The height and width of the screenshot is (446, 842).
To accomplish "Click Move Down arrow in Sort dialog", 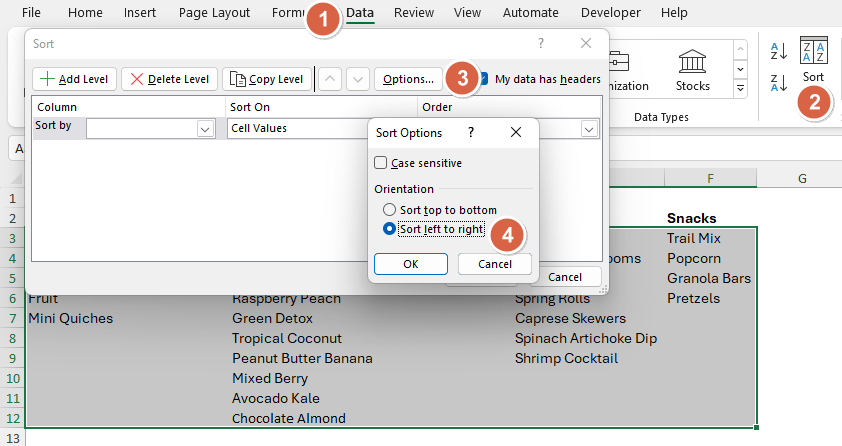I will tap(358, 79).
